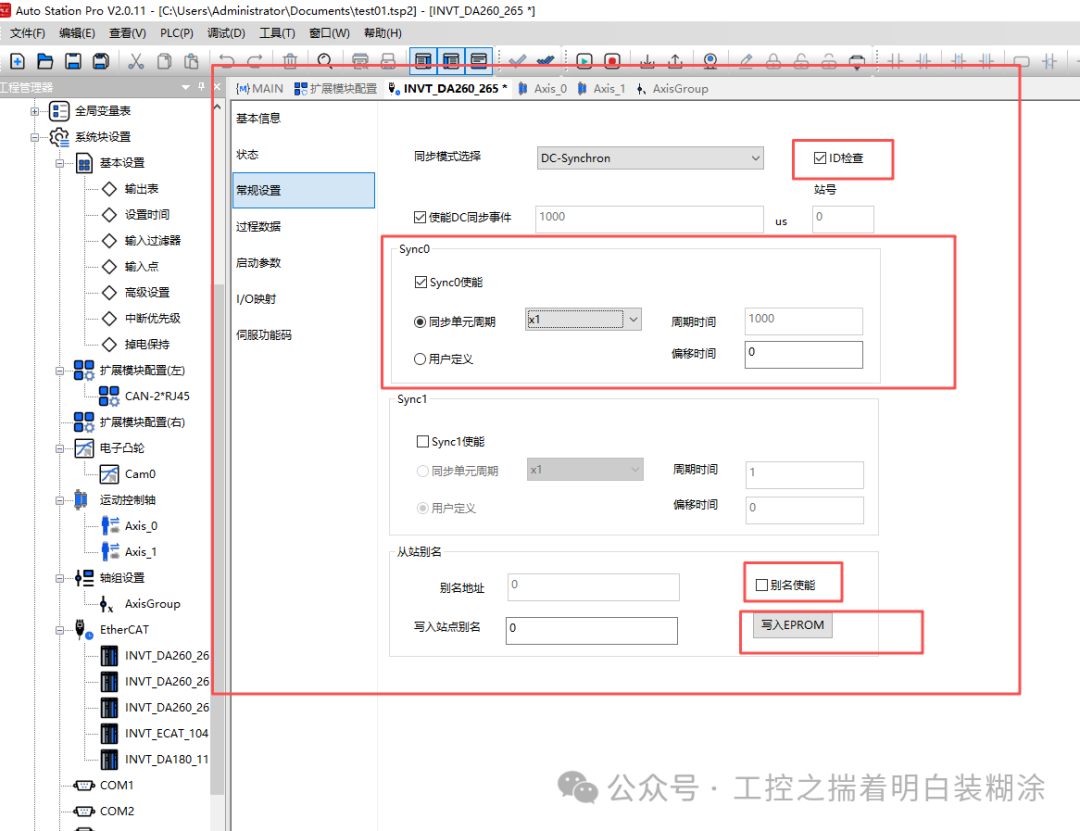Open the project manager panel dropdown arrow

pyautogui.click(x=185, y=87)
